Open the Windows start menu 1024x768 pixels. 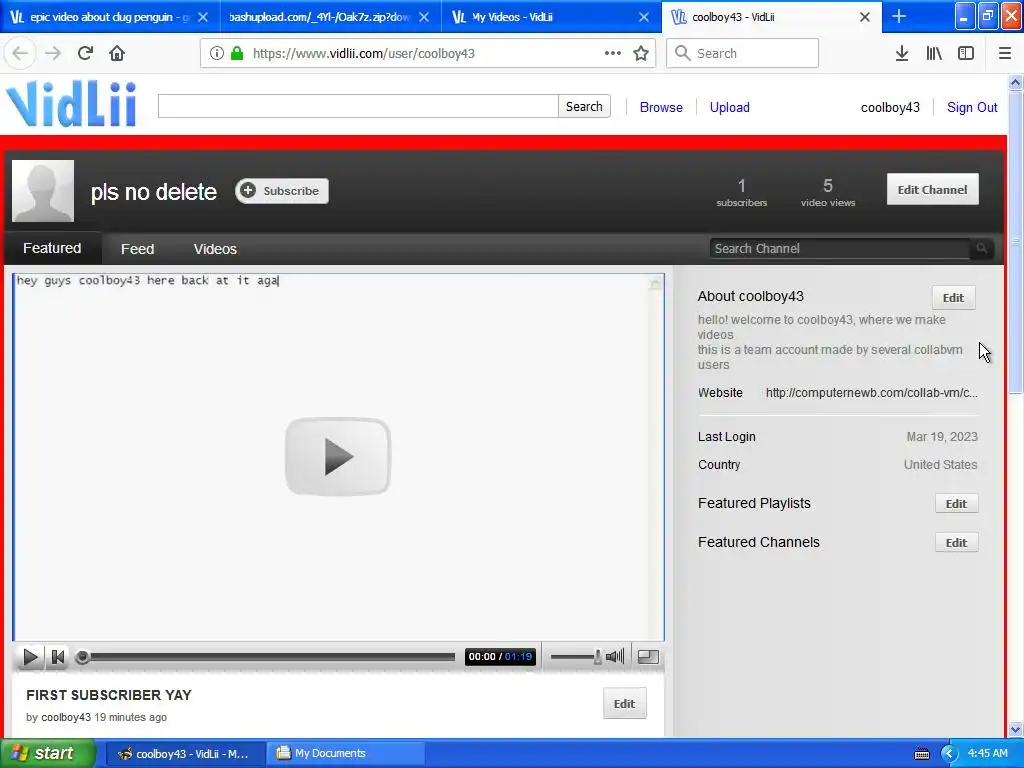click(47, 753)
